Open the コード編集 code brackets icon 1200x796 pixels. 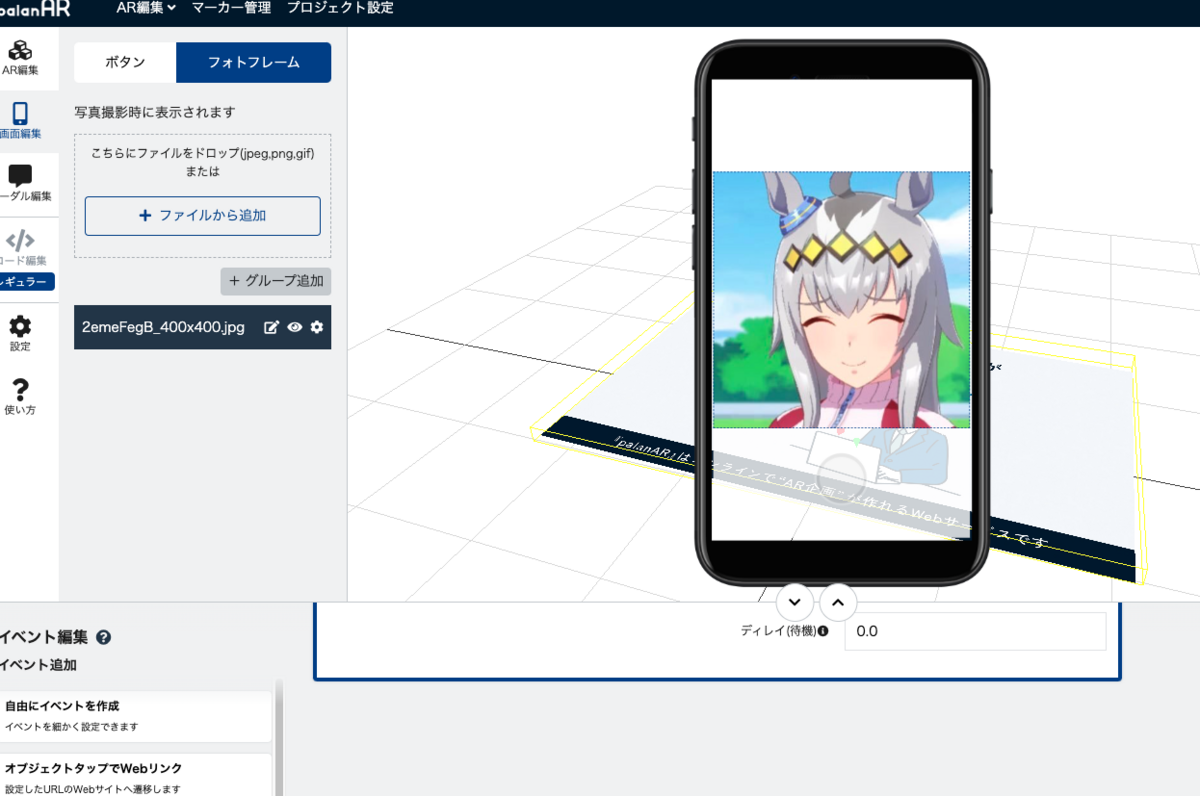20,240
